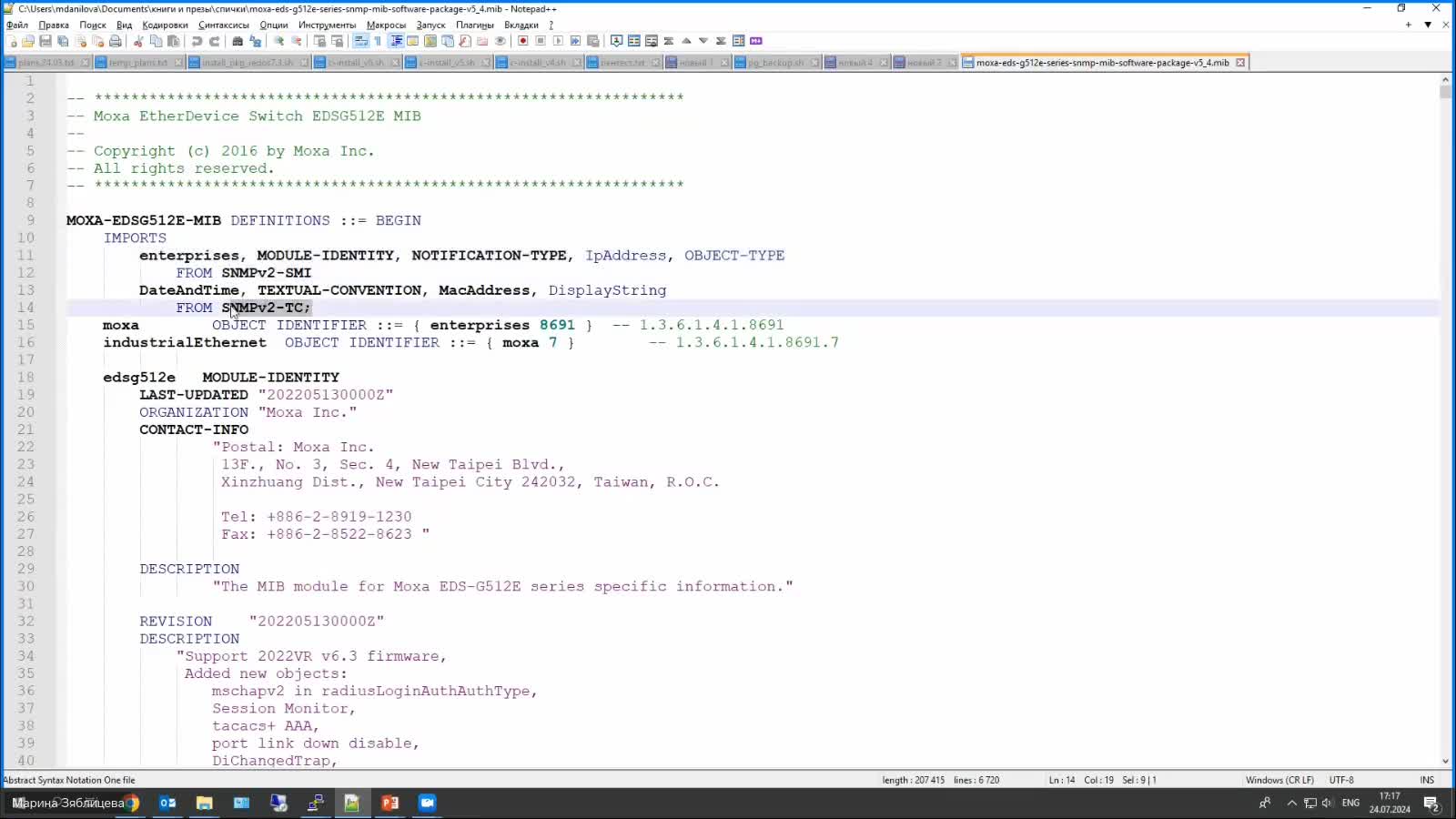Click the UTF-8 encoding status field
This screenshot has height=819, width=1456.
[x=1341, y=780]
